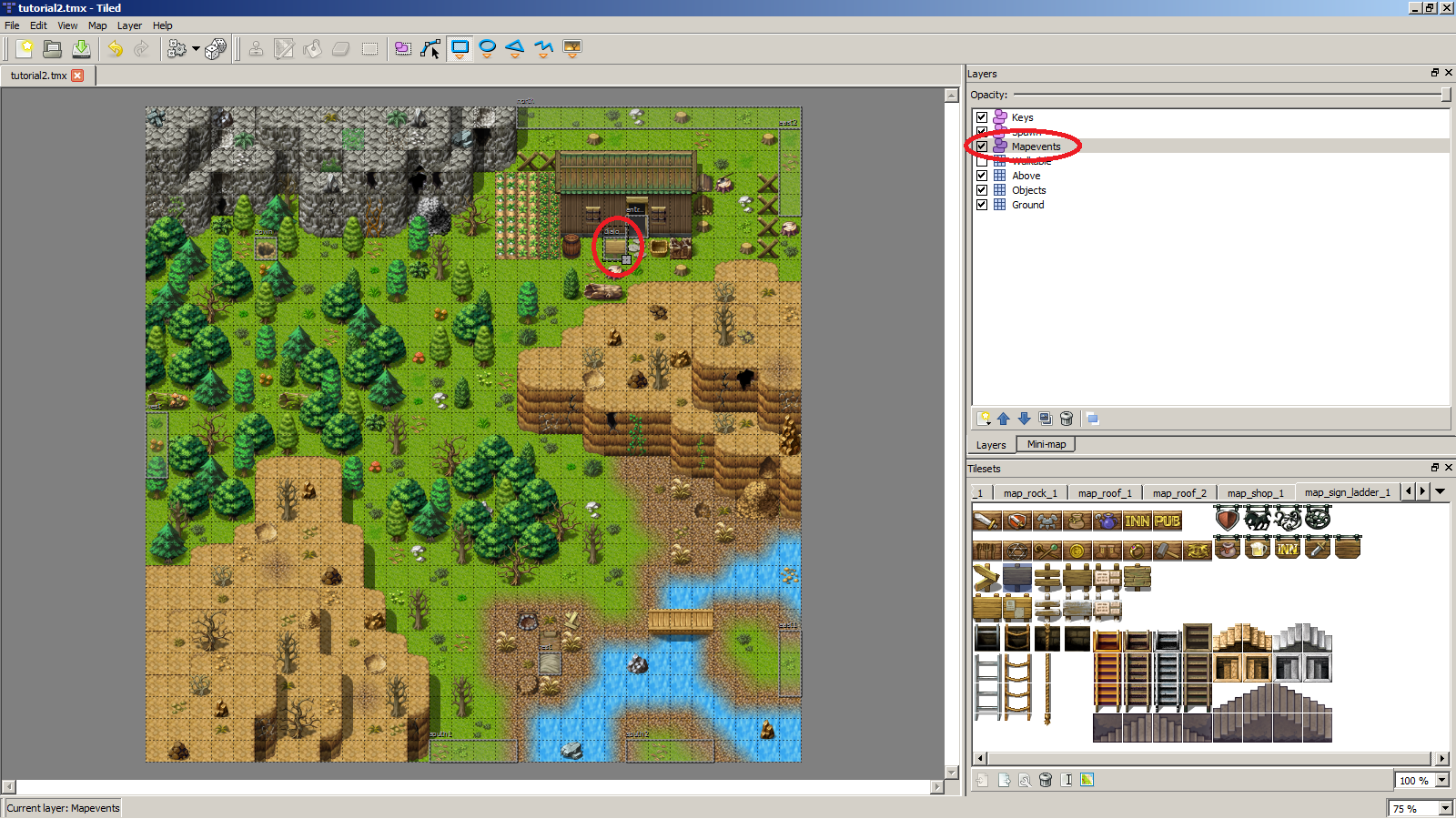
Task: Open tileset properties wrench icon
Action: coord(1025,780)
